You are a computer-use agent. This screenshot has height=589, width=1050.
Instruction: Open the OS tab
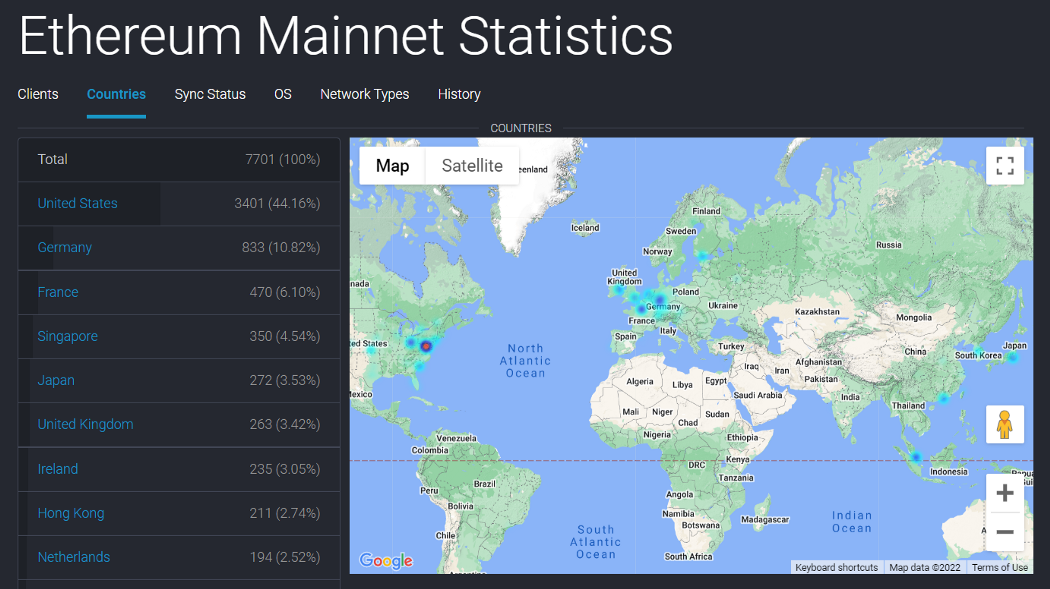283,94
